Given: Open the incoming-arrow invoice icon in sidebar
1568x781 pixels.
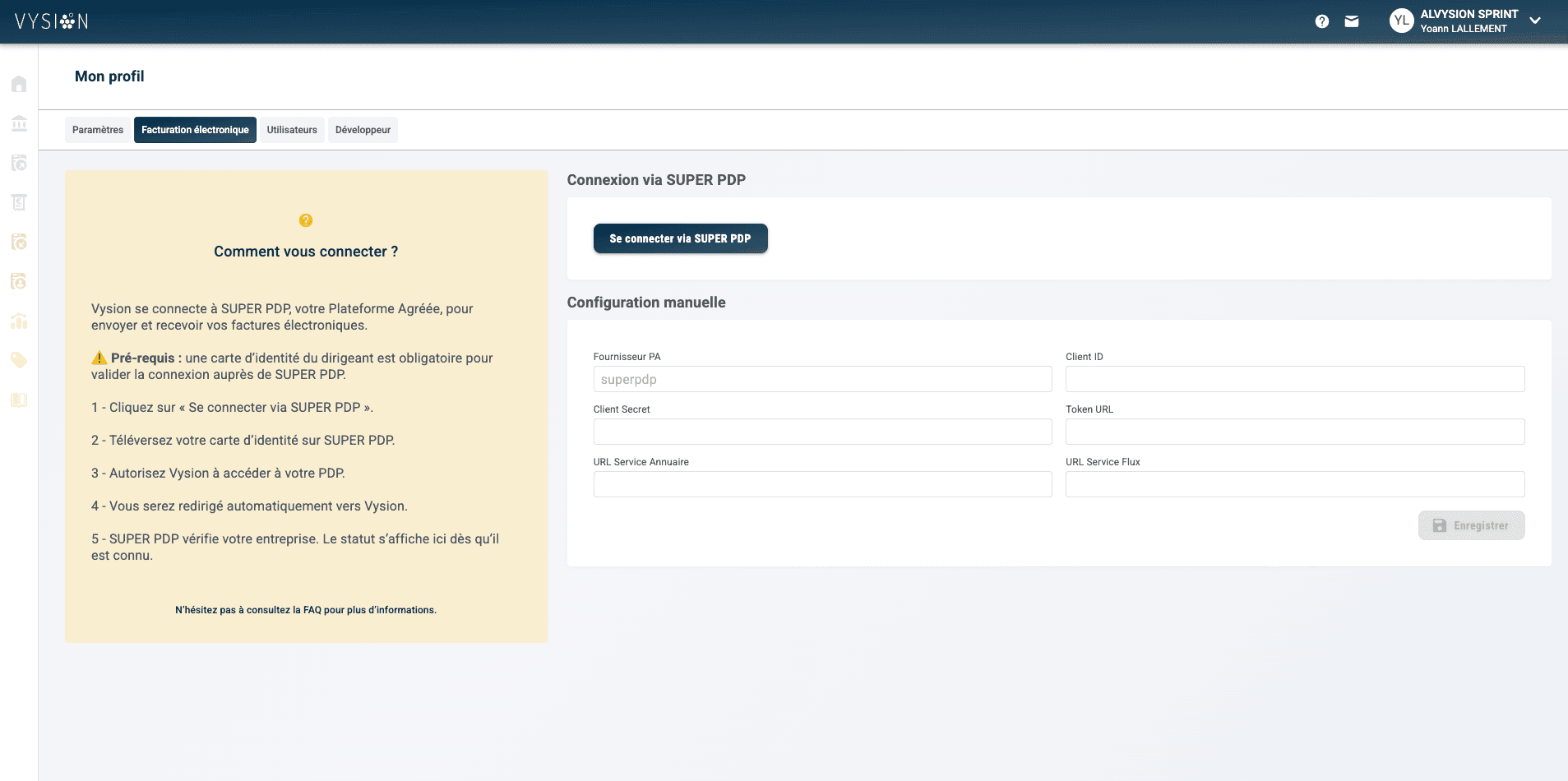Looking at the screenshot, I should click(19, 242).
